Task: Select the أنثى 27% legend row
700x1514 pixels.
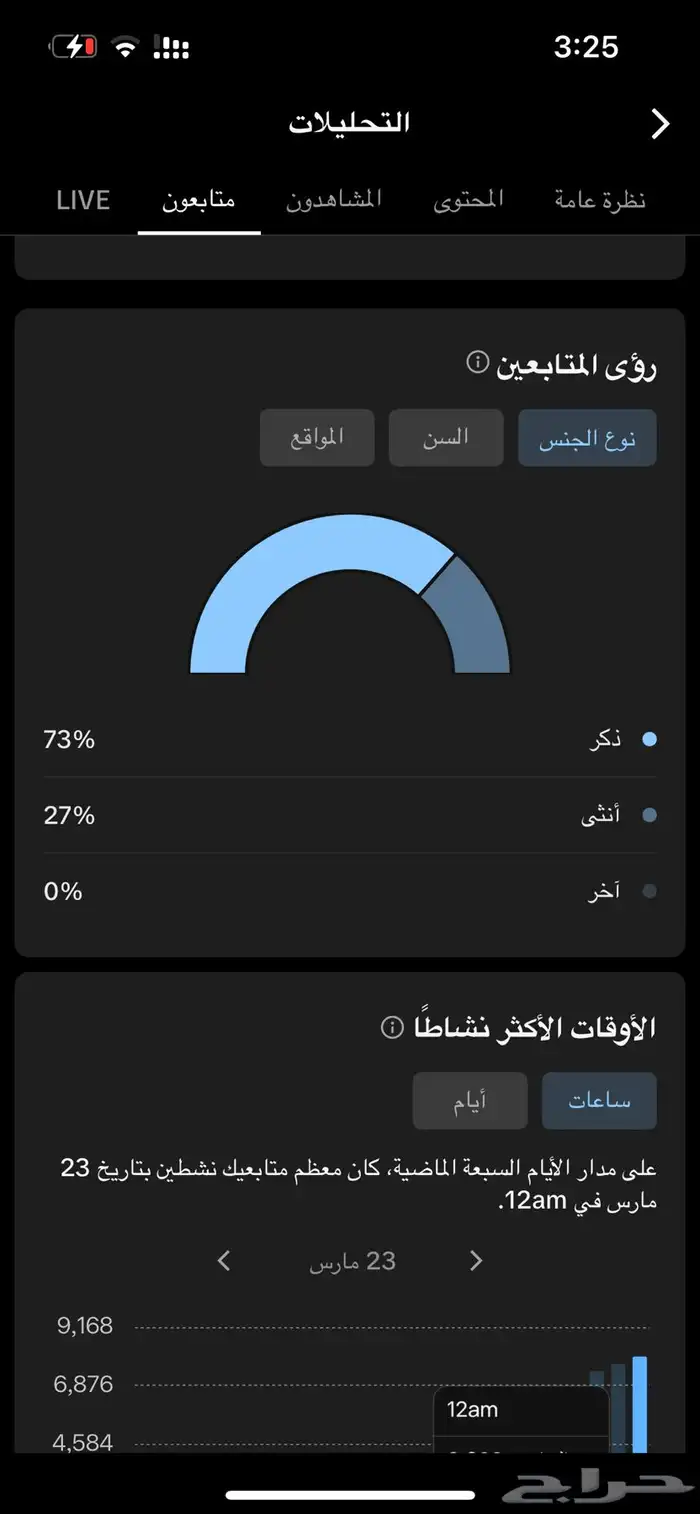Action: (x=350, y=815)
